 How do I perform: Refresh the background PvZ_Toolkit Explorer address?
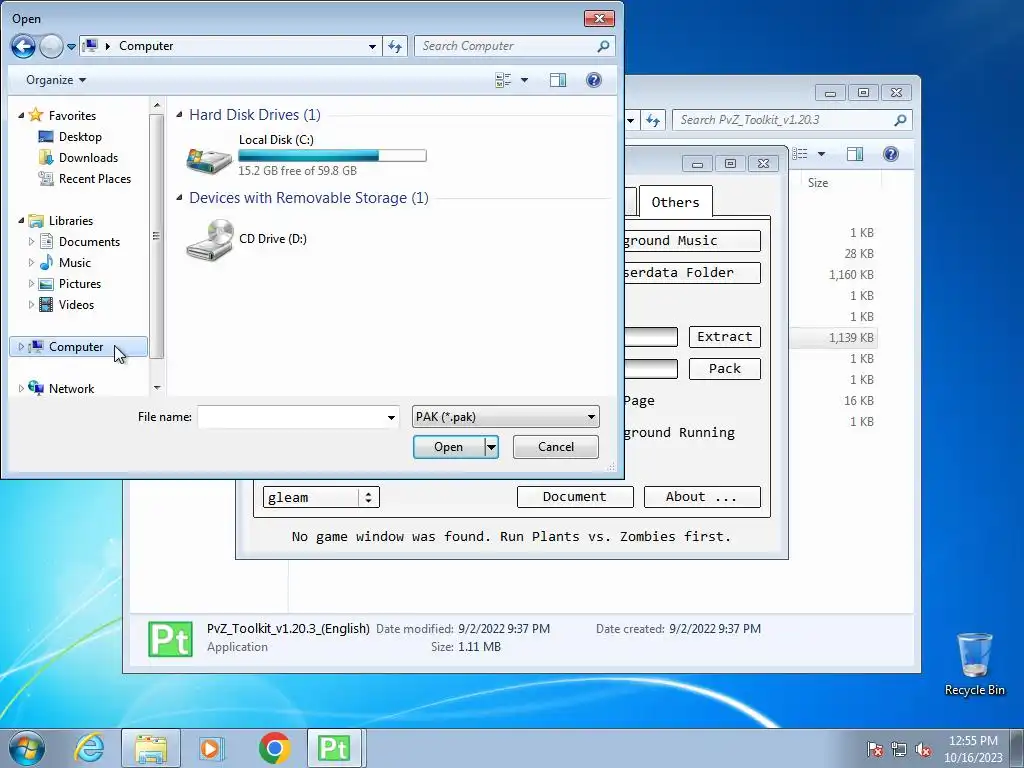[x=652, y=120]
